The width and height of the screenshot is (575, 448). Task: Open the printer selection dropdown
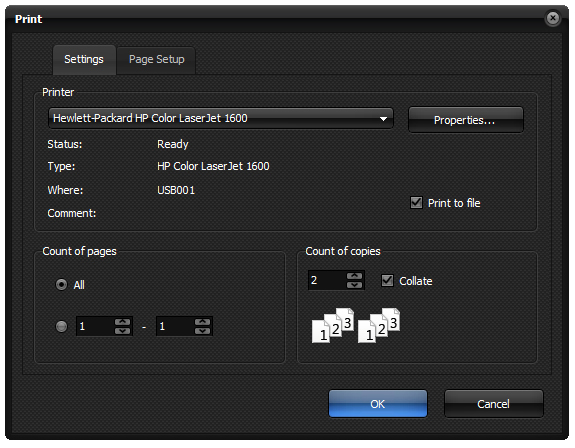tap(221, 118)
